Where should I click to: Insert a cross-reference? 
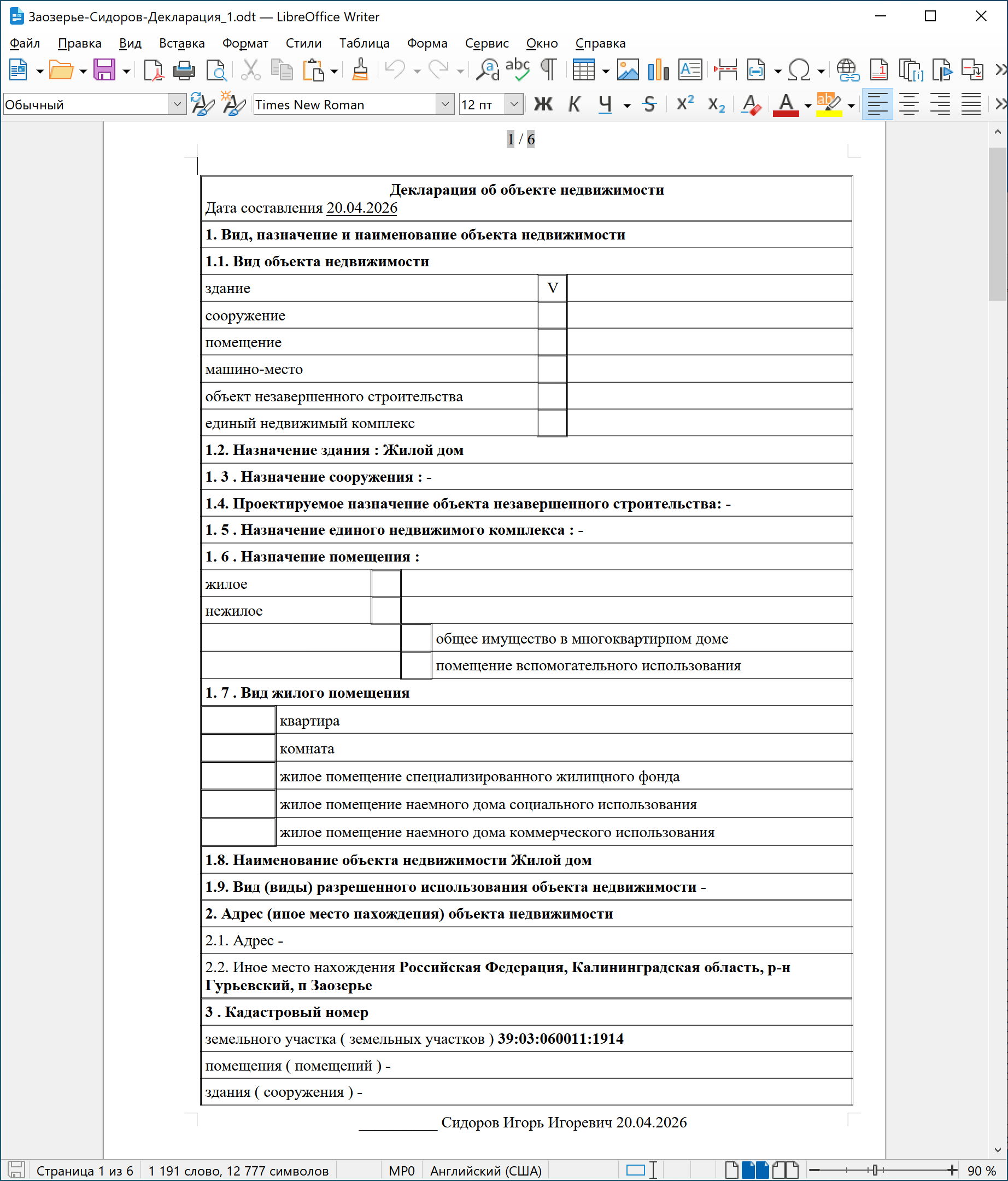(x=972, y=70)
